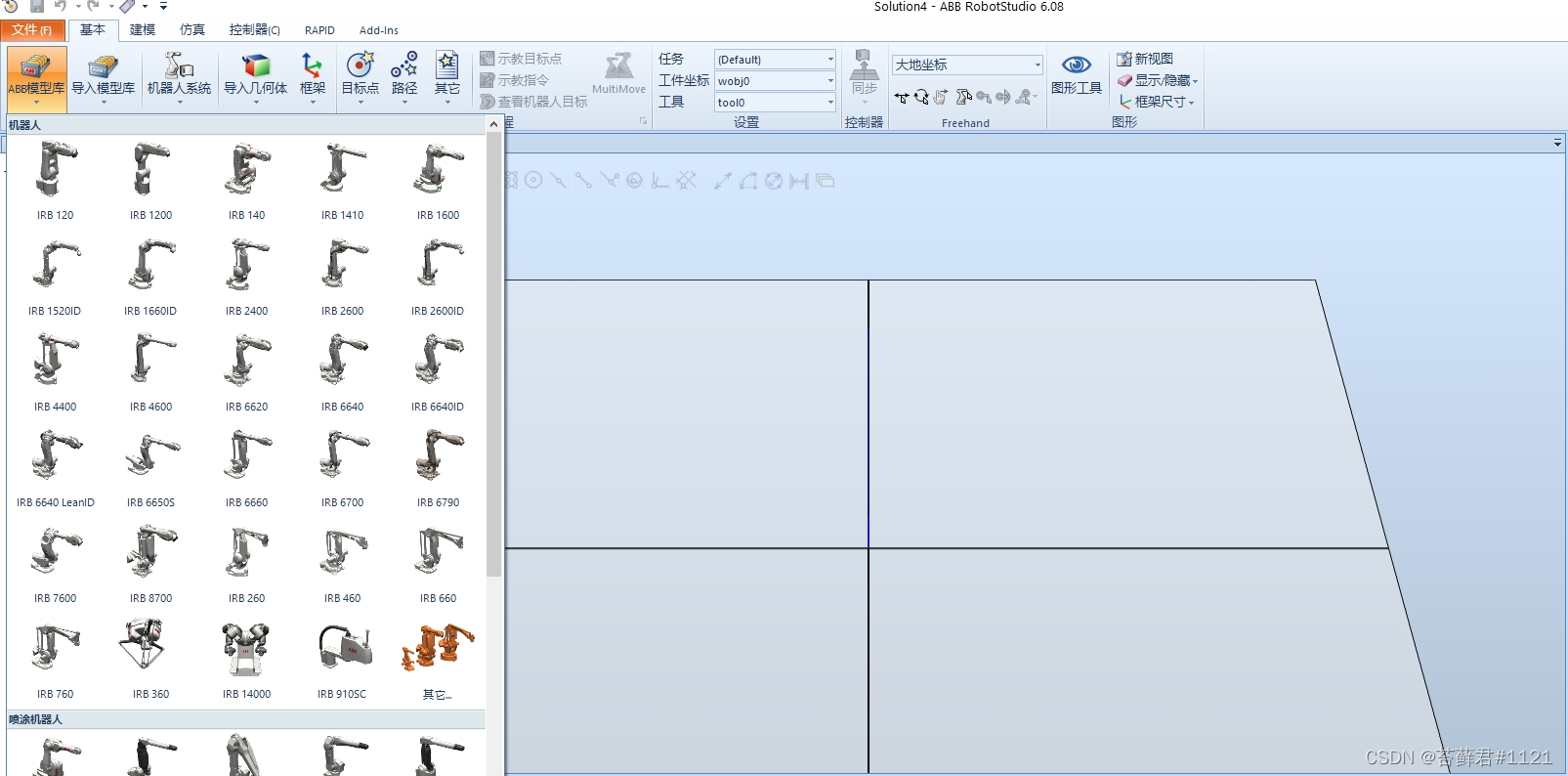Click the 导入几何体 import geometry button
The image size is (1568, 776).
tap(256, 78)
